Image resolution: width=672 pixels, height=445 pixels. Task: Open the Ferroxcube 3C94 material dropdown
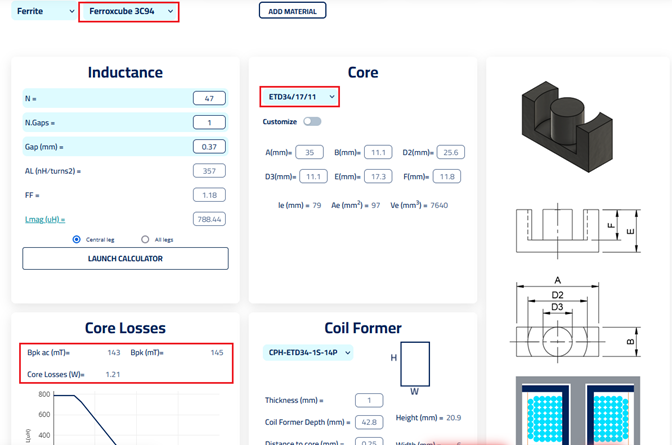pyautogui.click(x=131, y=11)
